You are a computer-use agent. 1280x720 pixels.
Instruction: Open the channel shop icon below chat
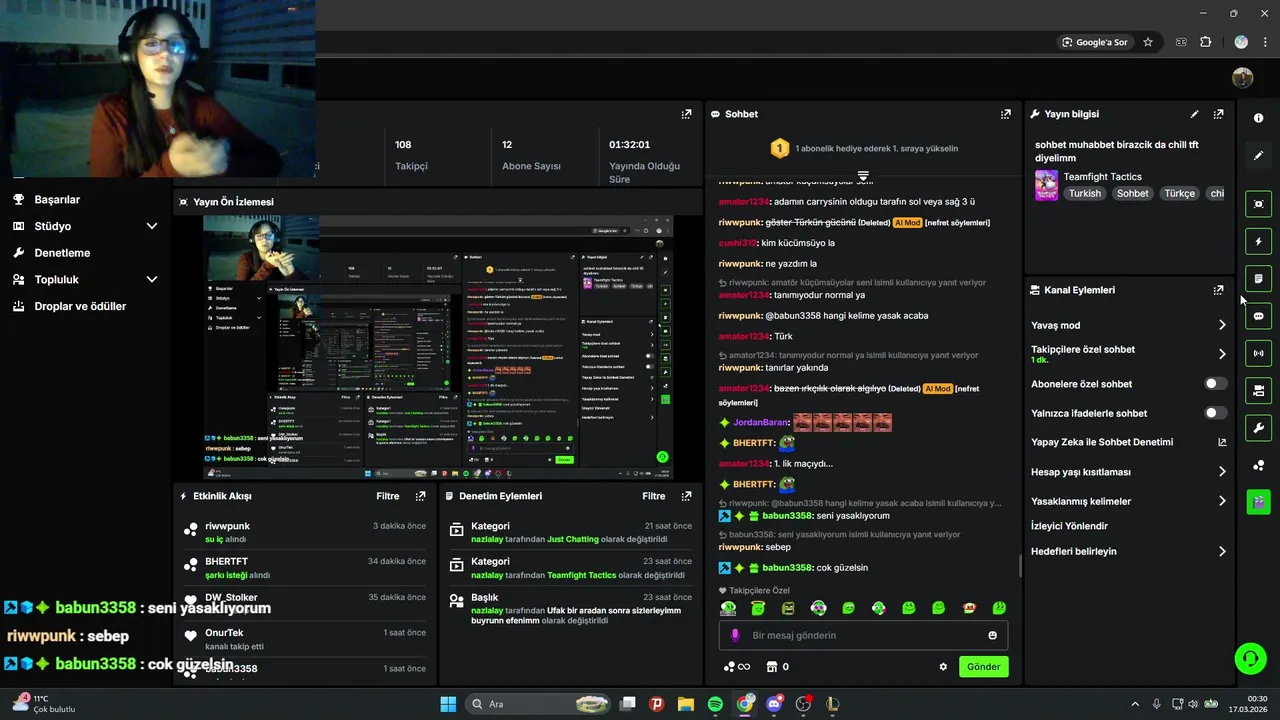click(771, 667)
